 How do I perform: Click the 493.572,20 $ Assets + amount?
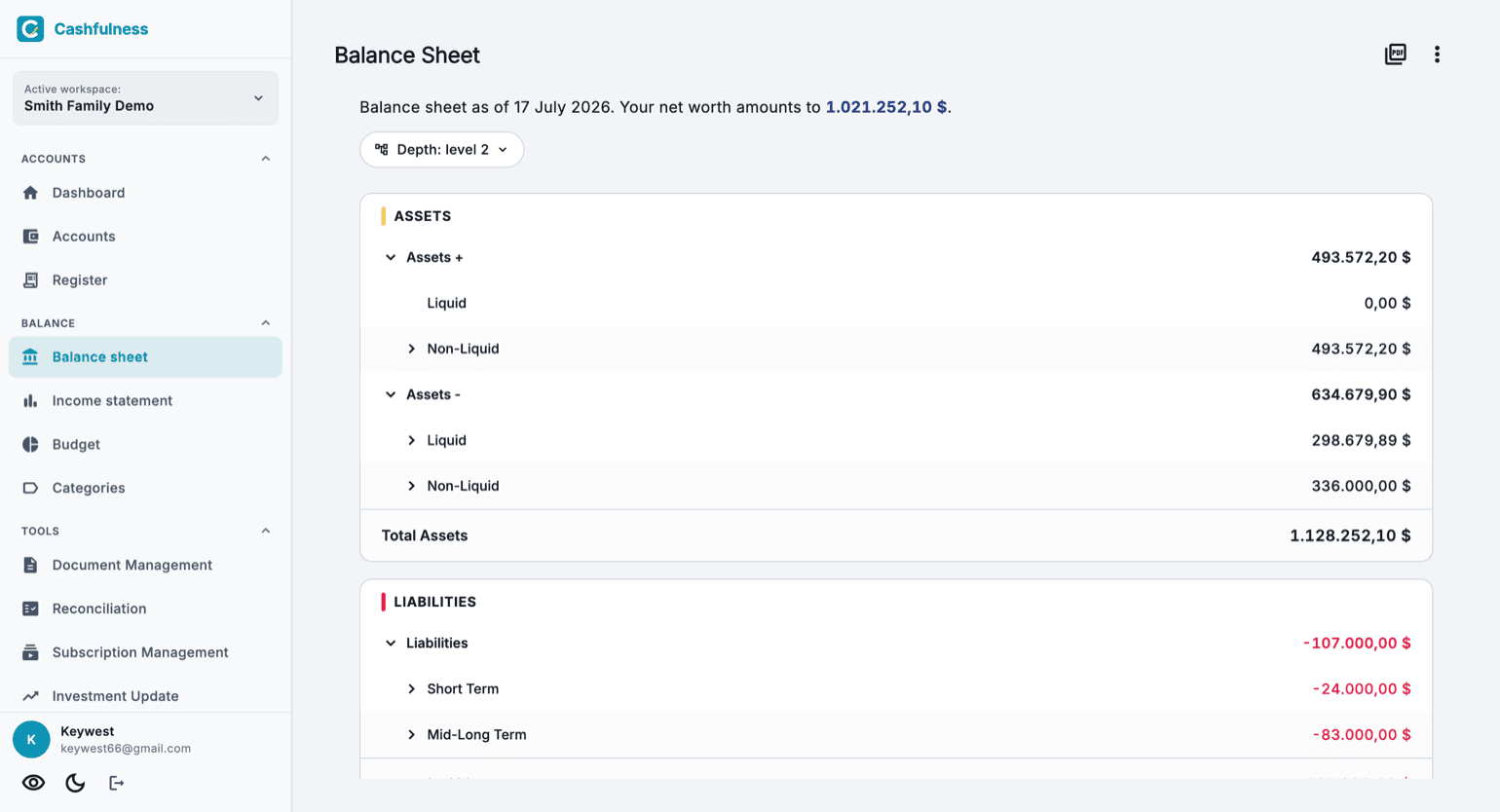click(x=1361, y=258)
